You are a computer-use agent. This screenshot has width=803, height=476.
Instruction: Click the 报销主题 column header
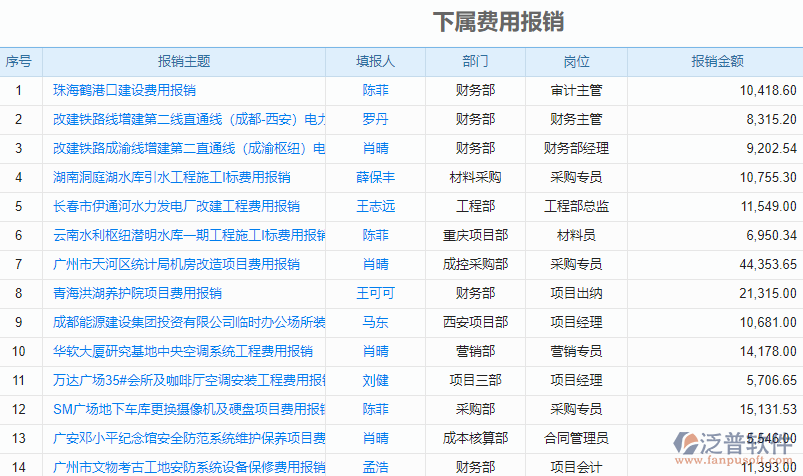[184, 62]
